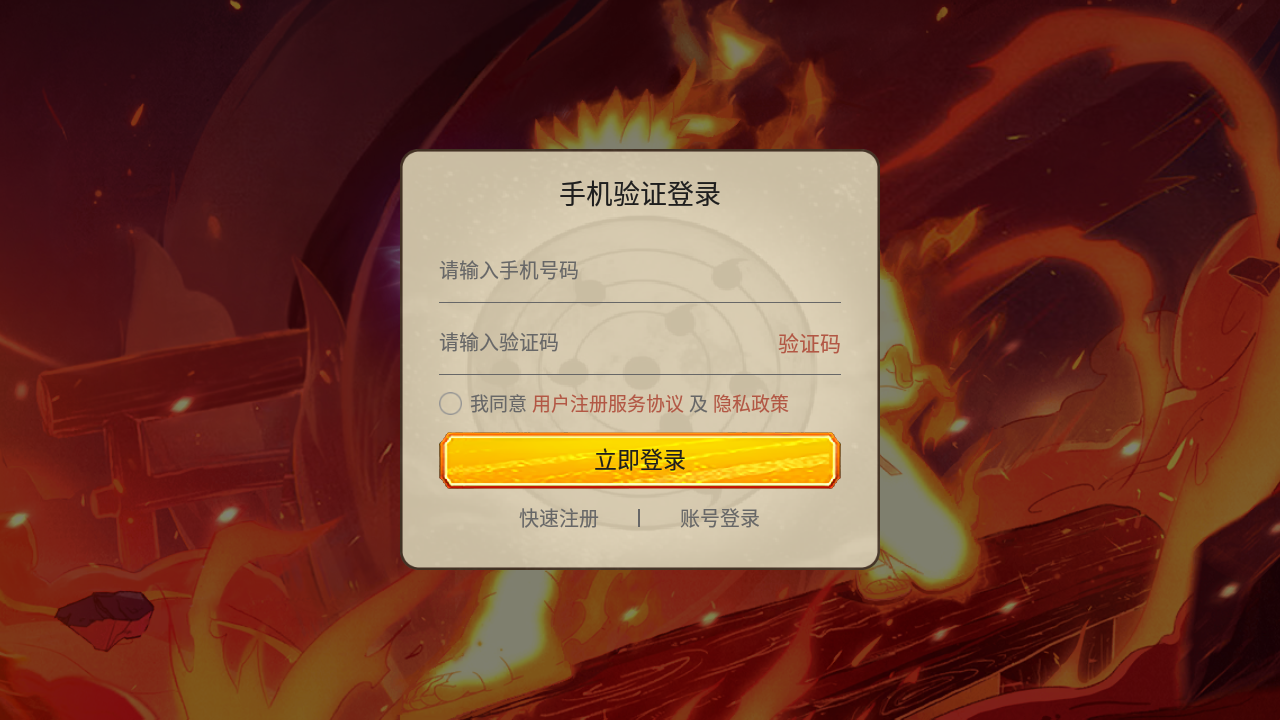Request code via red 验证码 link
The height and width of the screenshot is (720, 1280).
coord(809,344)
